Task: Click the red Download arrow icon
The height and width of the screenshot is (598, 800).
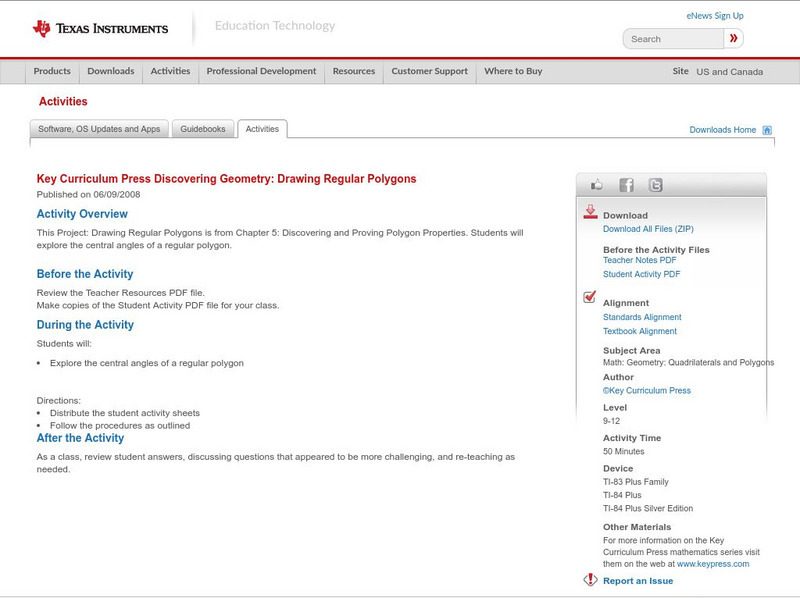Action: pos(589,211)
